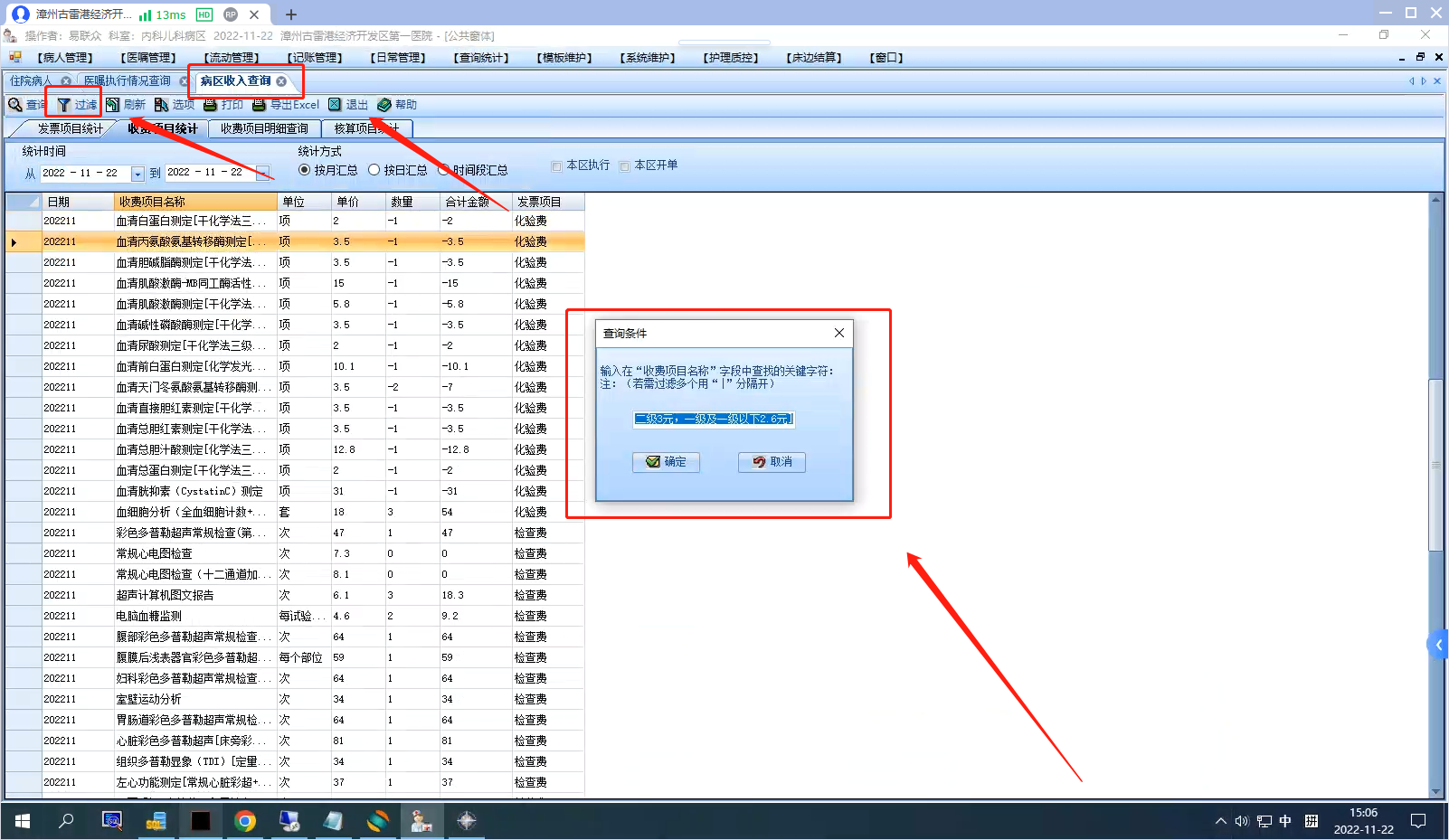Image resolution: width=1449 pixels, height=840 pixels.
Task: Open the black terminal app in taskbar
Action: pos(201,821)
